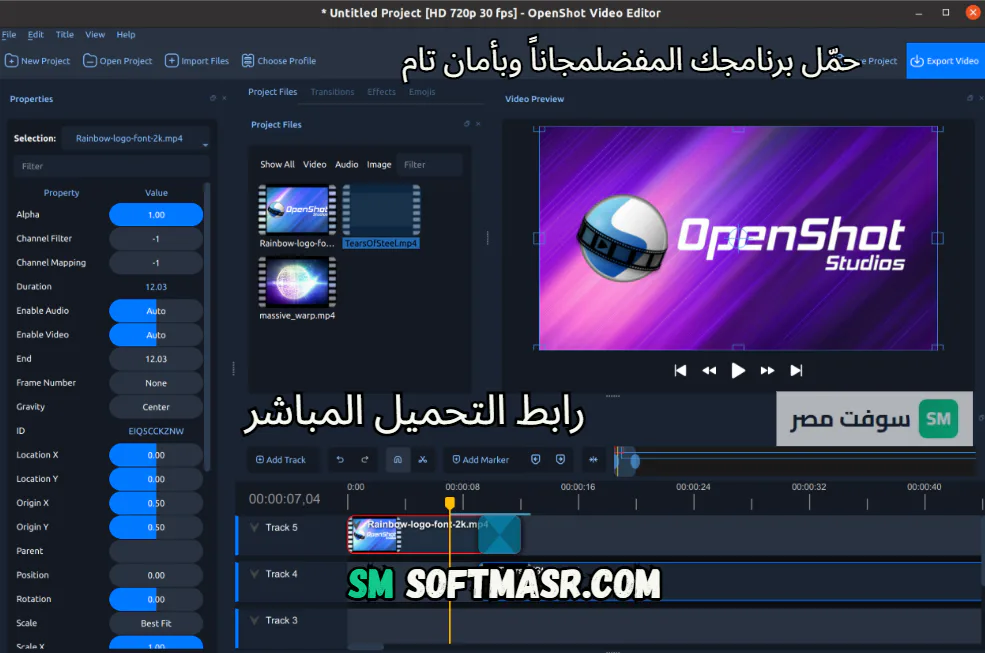Open the Gravity Center value
985x653 pixels.
tap(156, 407)
